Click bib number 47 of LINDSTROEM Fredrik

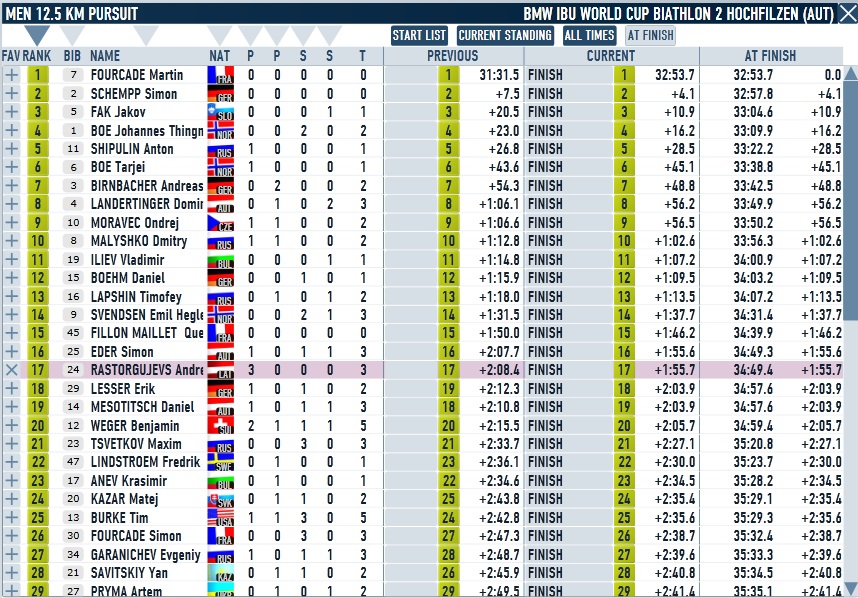point(73,462)
